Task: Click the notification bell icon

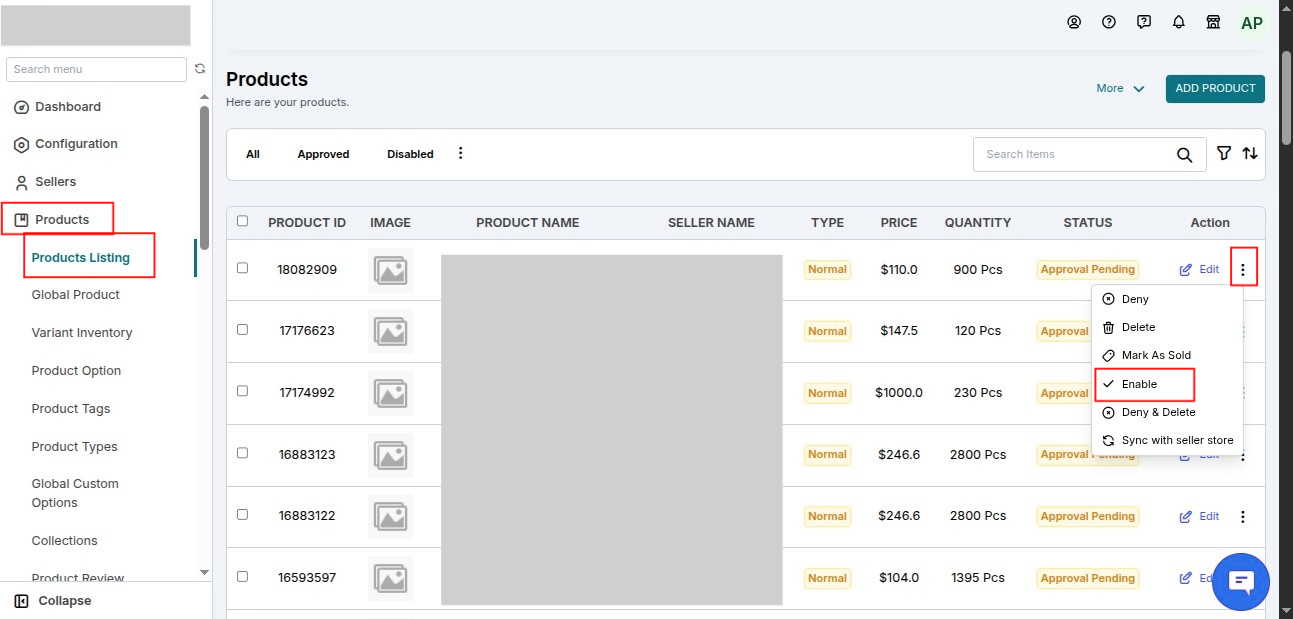Action: pyautogui.click(x=1179, y=22)
